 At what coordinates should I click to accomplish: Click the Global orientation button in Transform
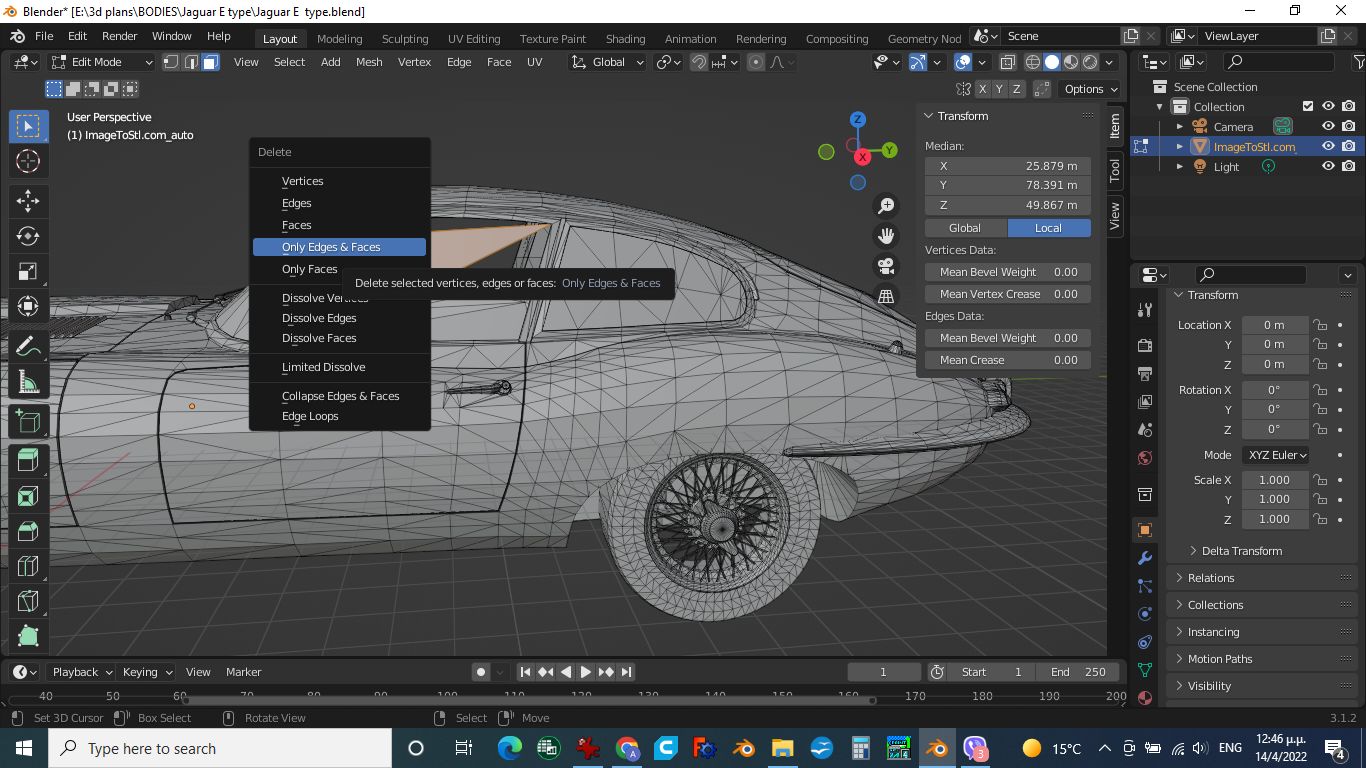pyautogui.click(x=964, y=228)
